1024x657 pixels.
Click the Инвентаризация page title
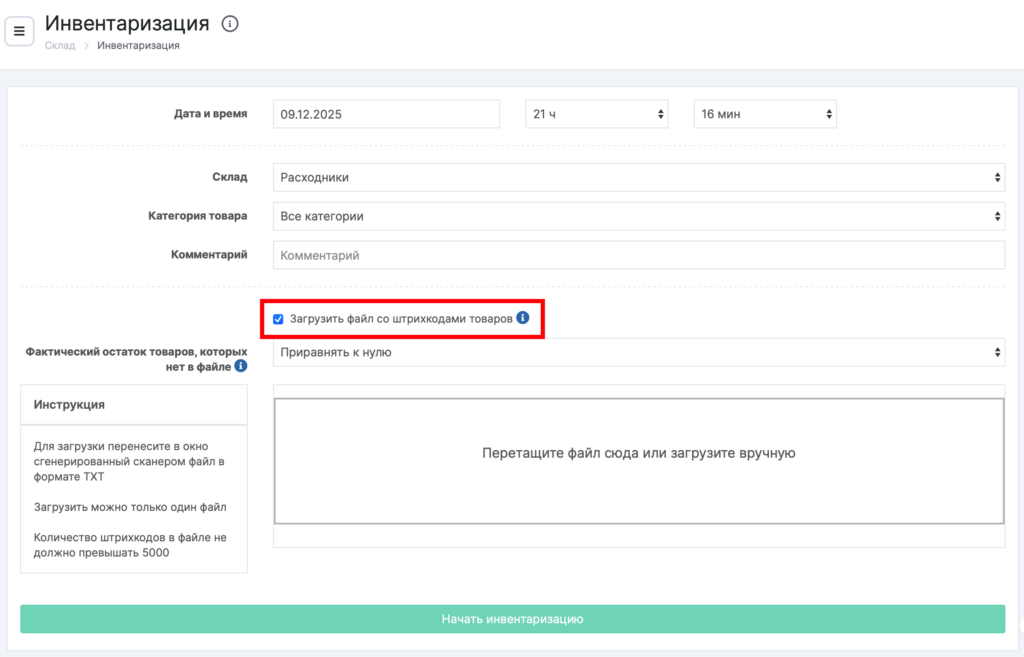click(127, 23)
